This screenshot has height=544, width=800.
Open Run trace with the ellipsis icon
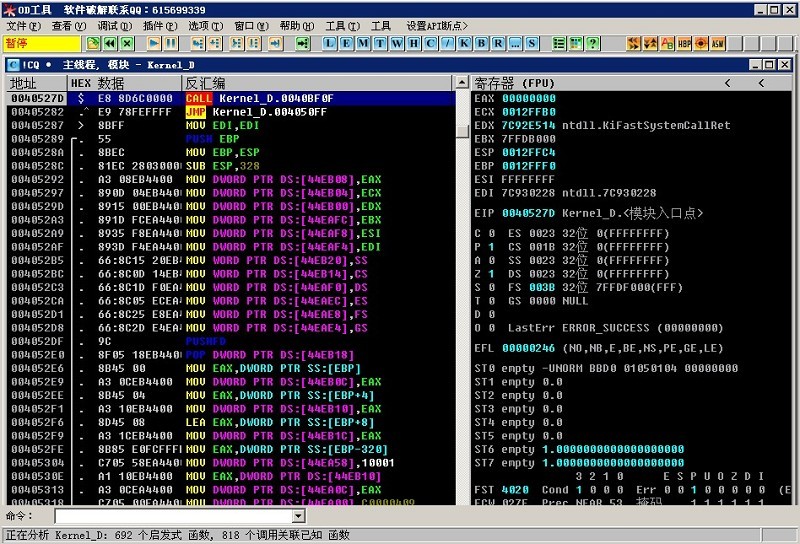[x=515, y=43]
